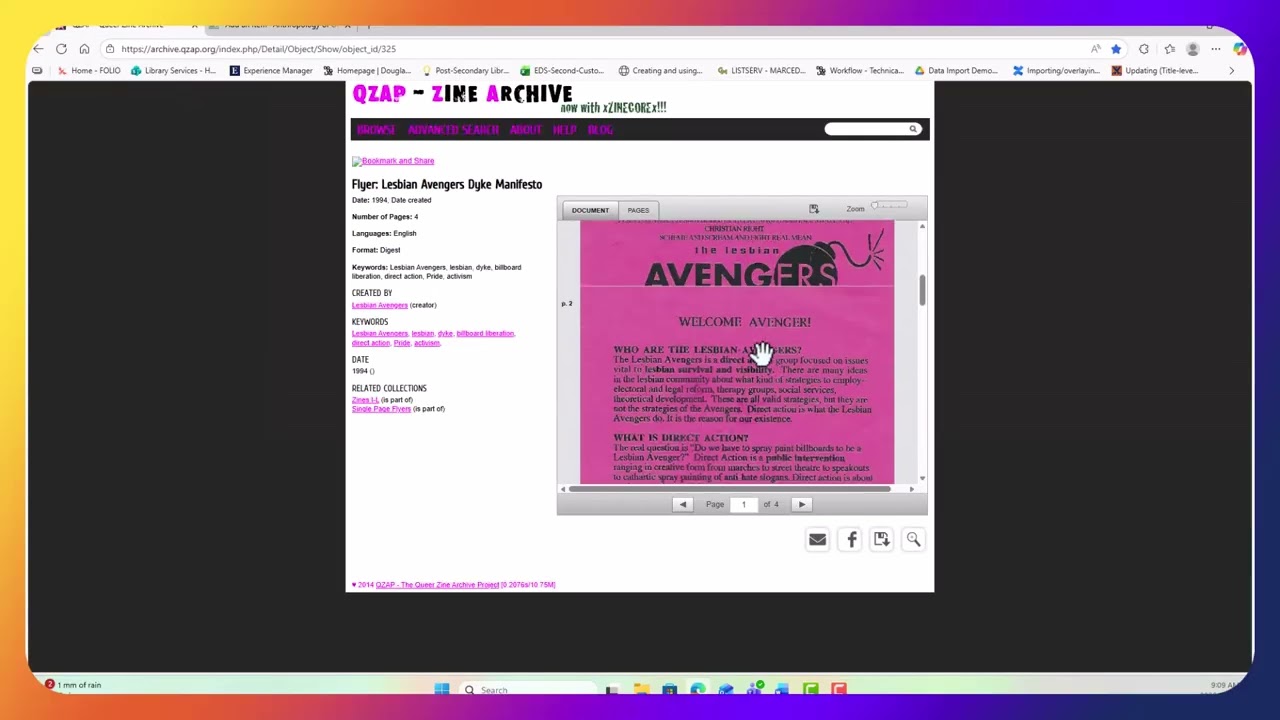
Task: Share on Facebook via the f icon
Action: (x=851, y=540)
